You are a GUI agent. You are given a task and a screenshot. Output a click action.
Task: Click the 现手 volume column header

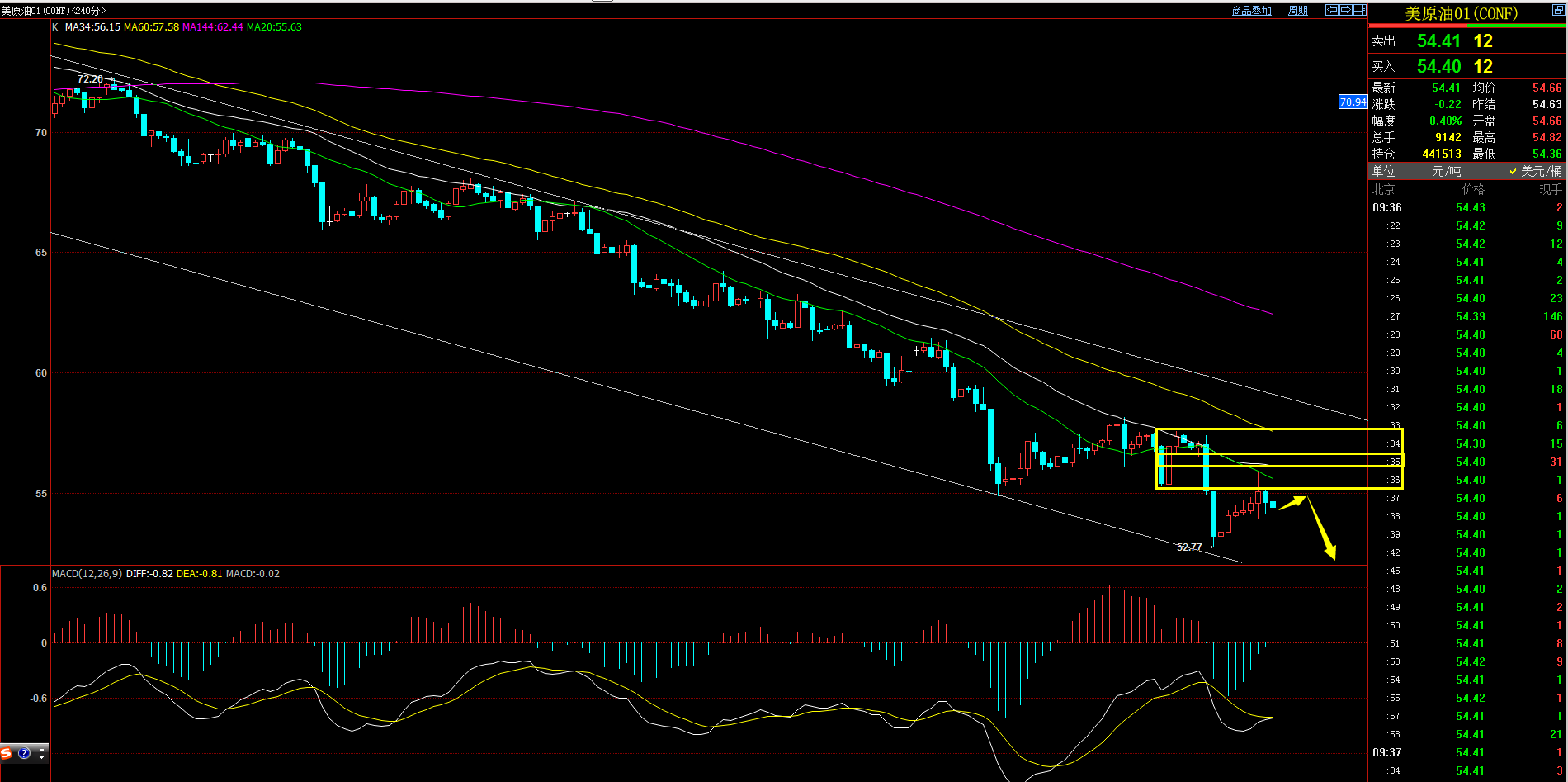[x=1551, y=190]
